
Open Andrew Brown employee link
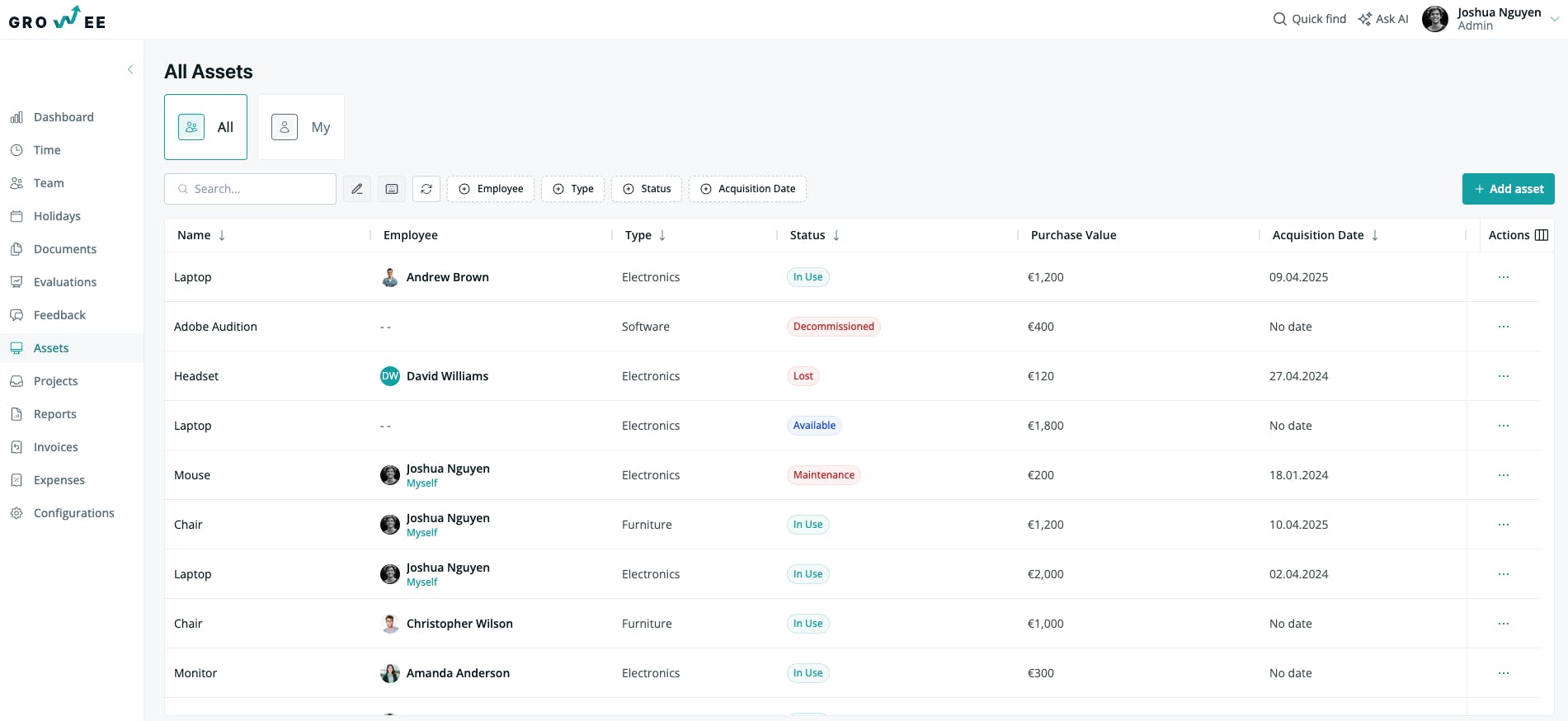pos(448,277)
